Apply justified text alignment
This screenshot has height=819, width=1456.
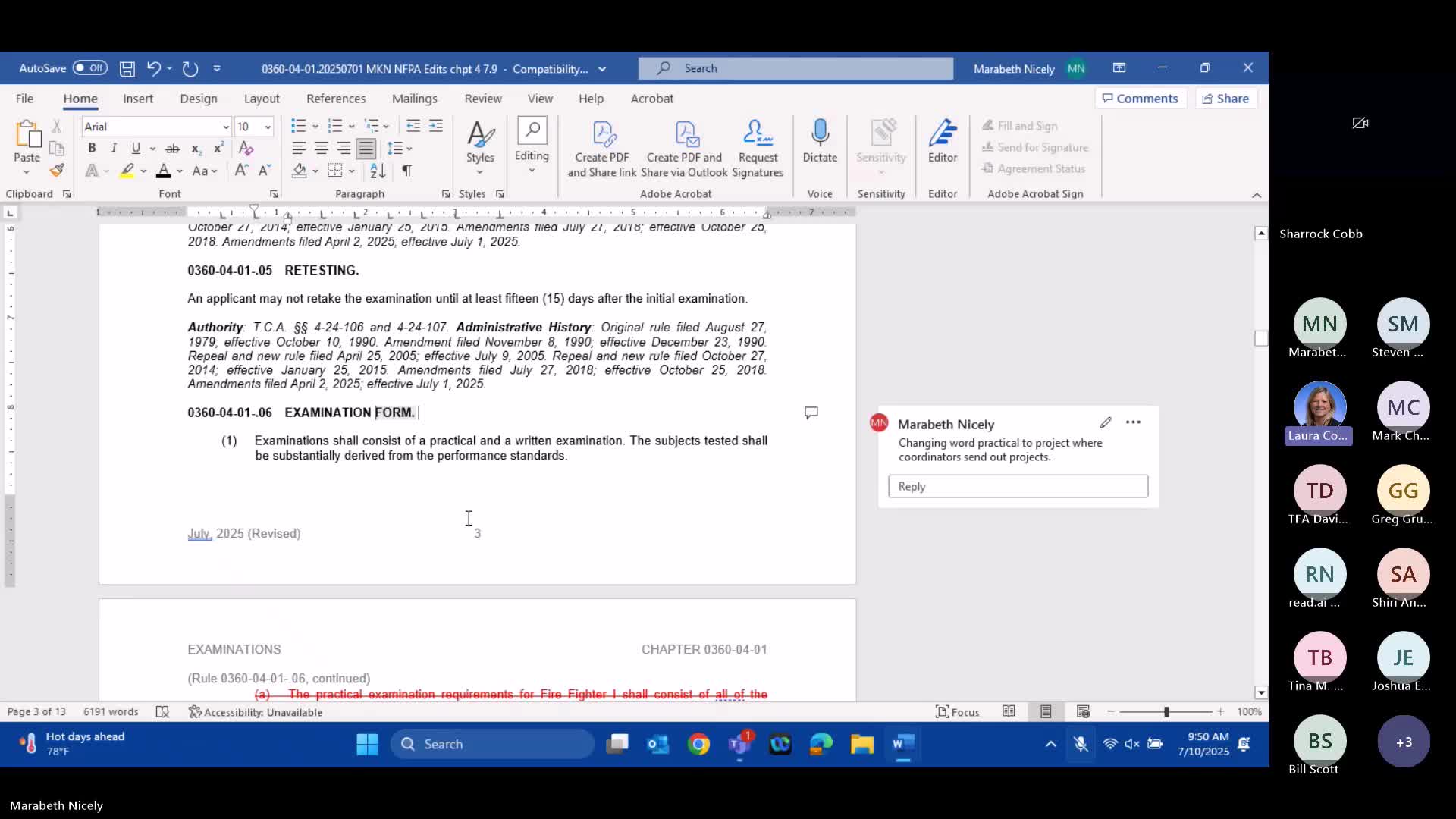366,149
